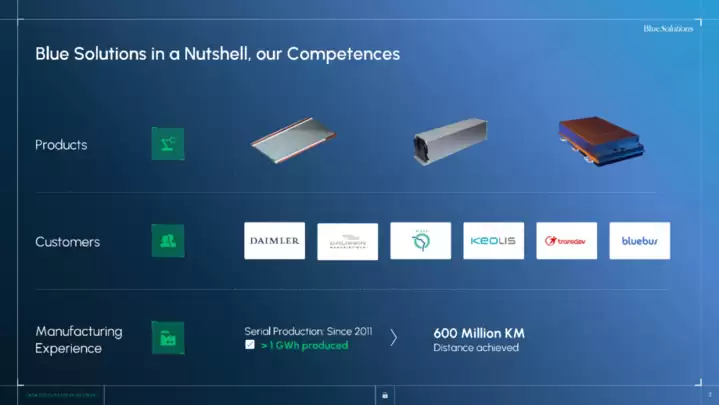The image size is (719, 405).
Task: Click the green Products icon
Action: [x=167, y=144]
